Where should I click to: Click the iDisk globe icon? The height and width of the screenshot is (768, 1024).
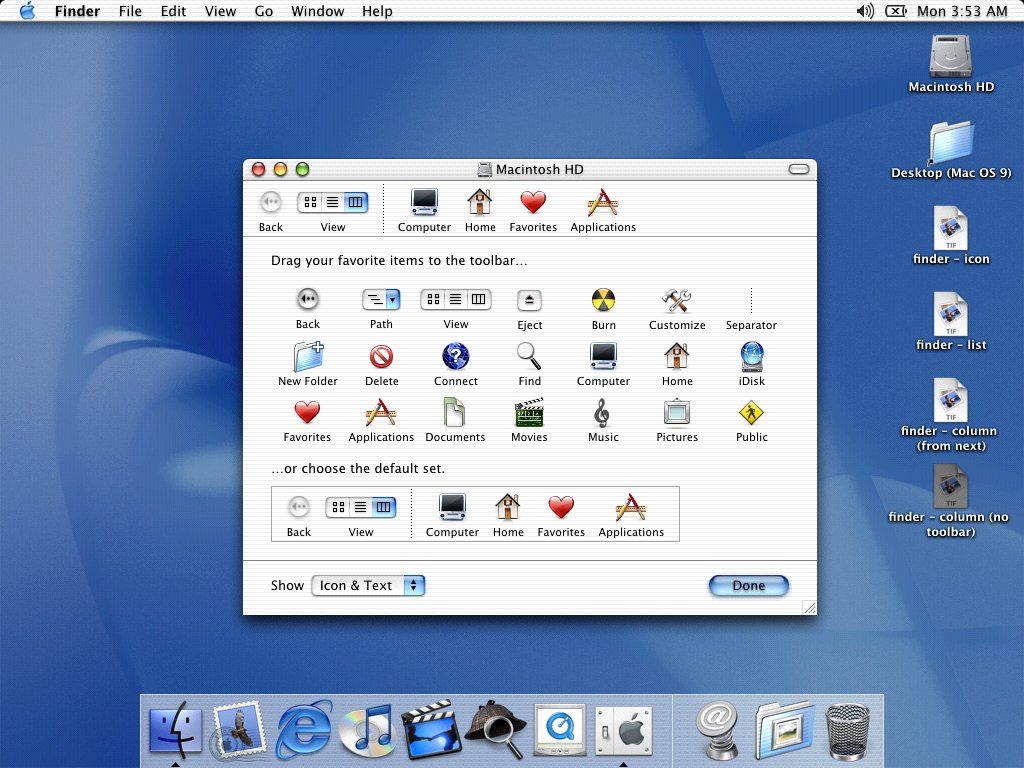[x=751, y=356]
